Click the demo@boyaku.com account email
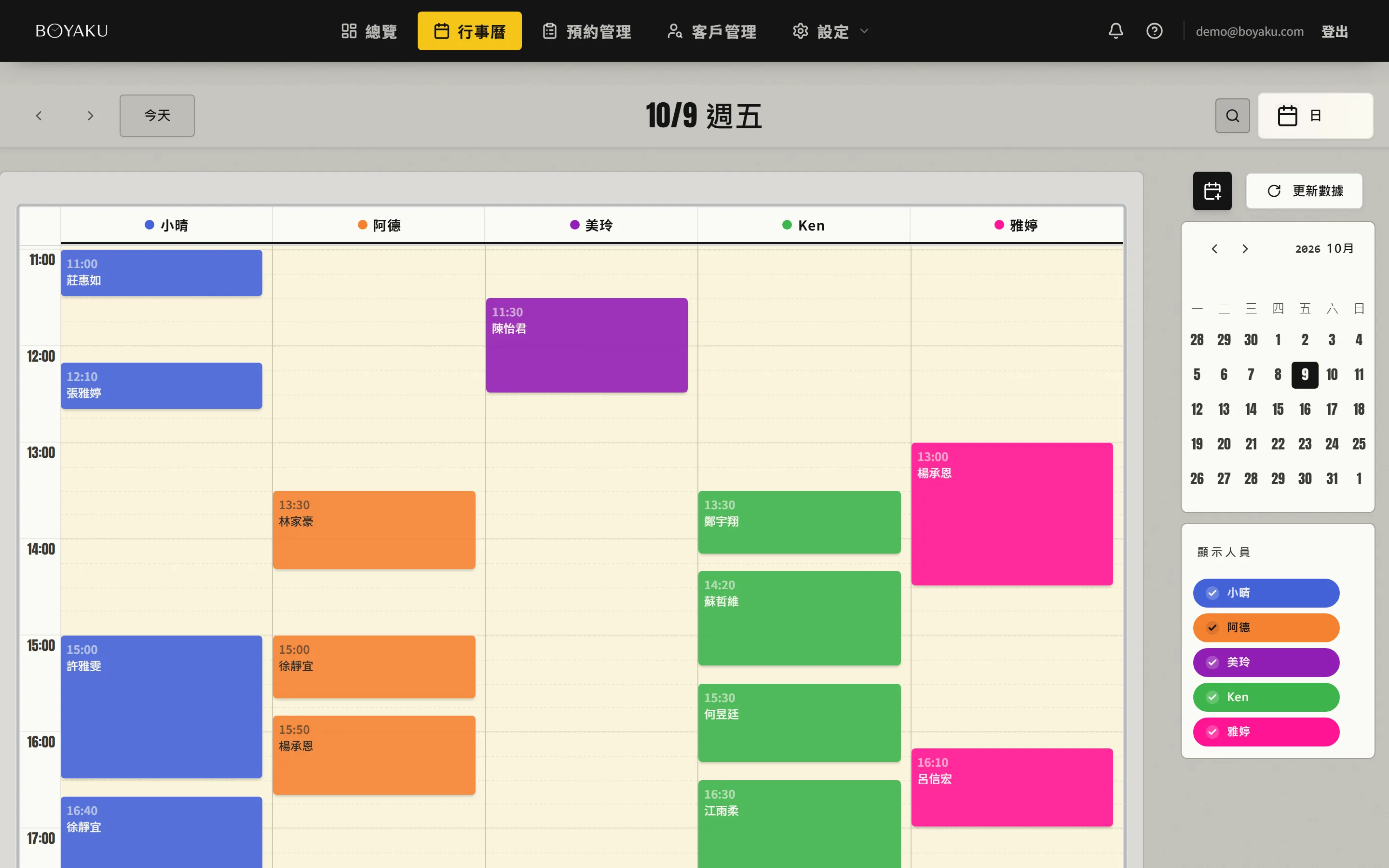This screenshot has height=868, width=1389. click(x=1250, y=31)
